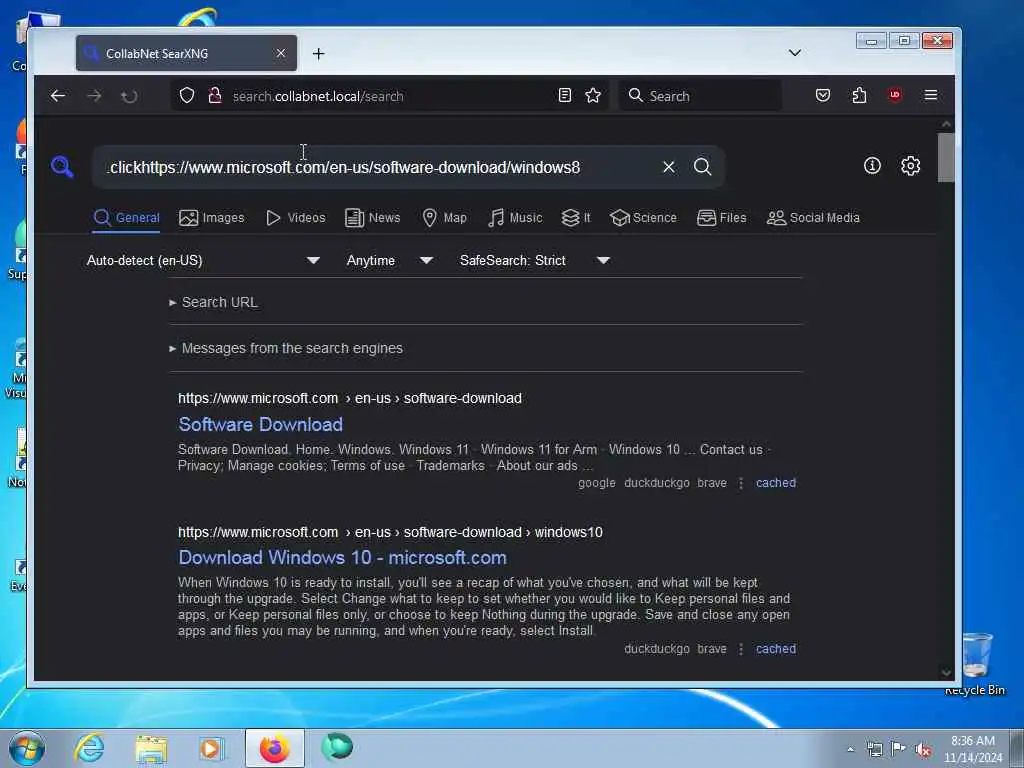Open the Software Download result link
Image resolution: width=1024 pixels, height=768 pixels.
click(261, 424)
